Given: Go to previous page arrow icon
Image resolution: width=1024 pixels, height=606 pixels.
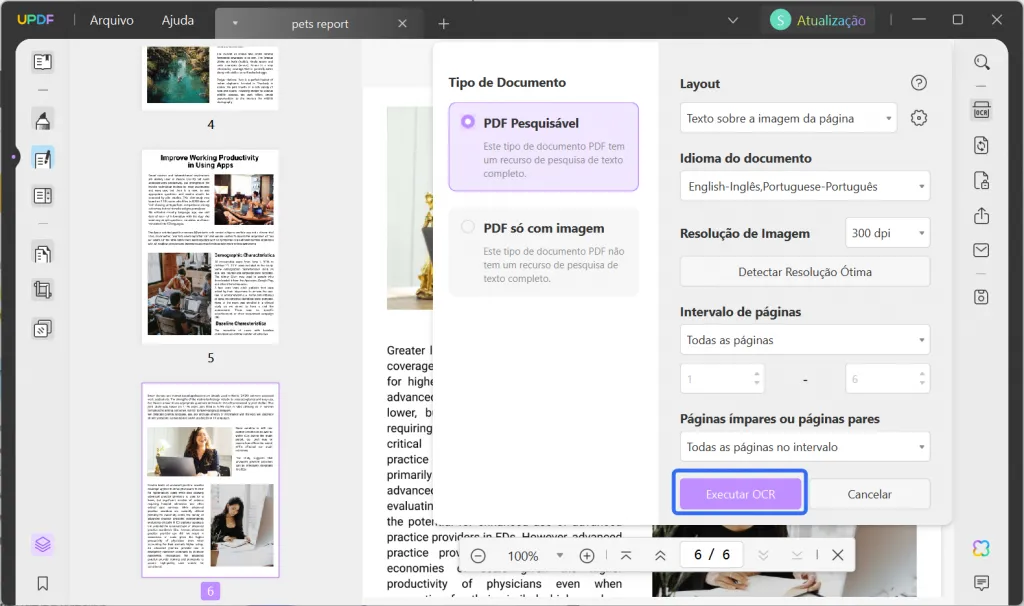Looking at the screenshot, I should tap(660, 556).
